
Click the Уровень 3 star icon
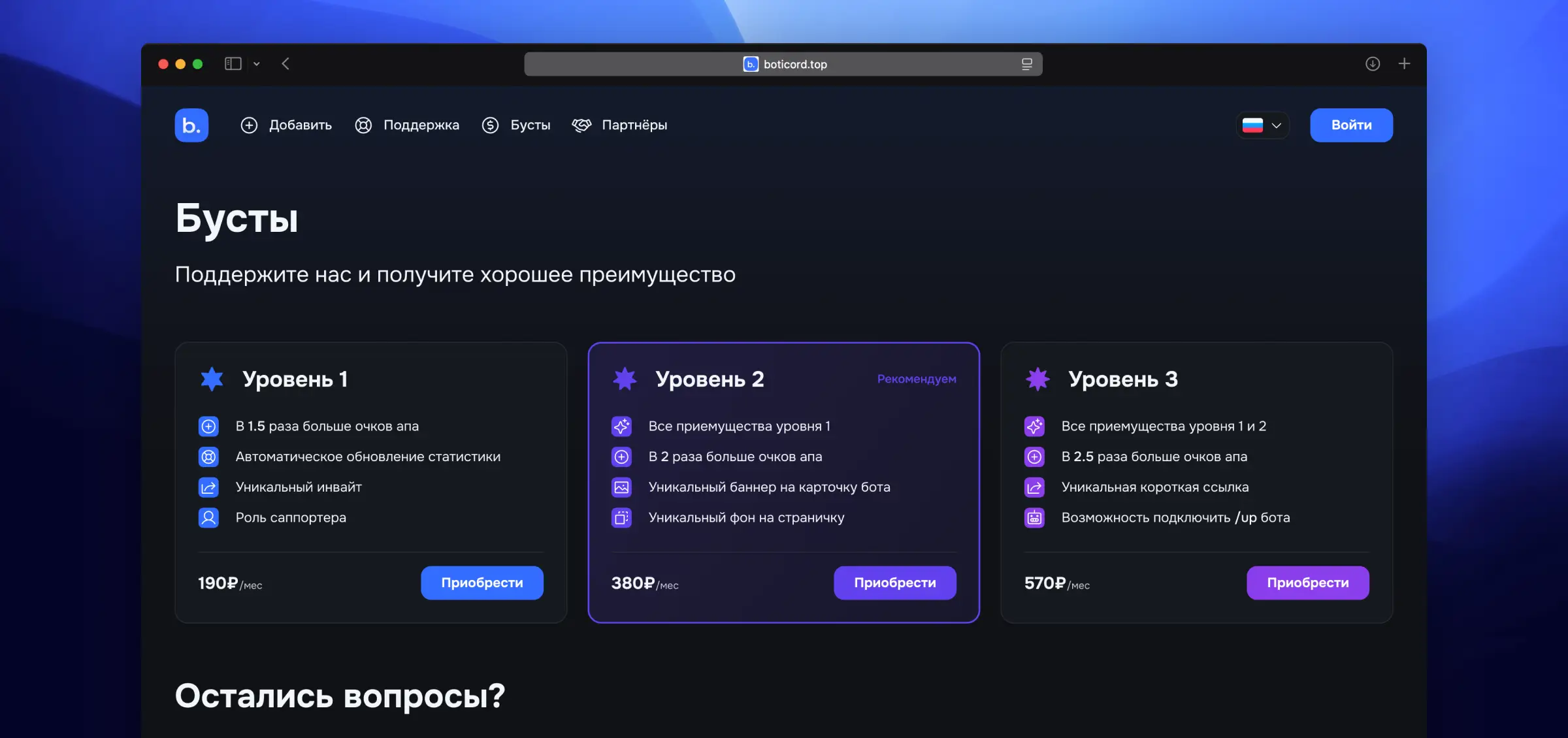pyautogui.click(x=1037, y=379)
